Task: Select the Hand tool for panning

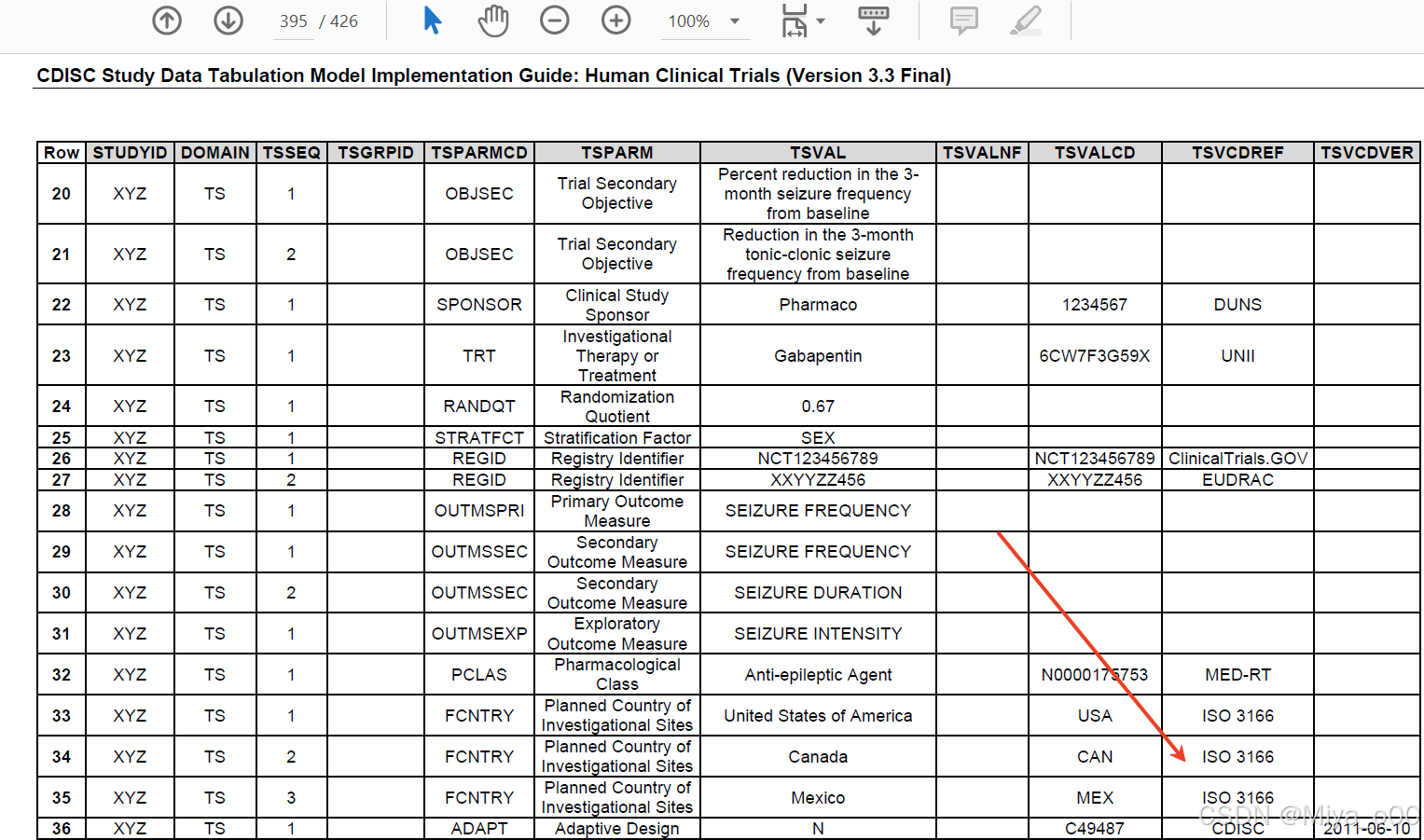Action: 492,21
